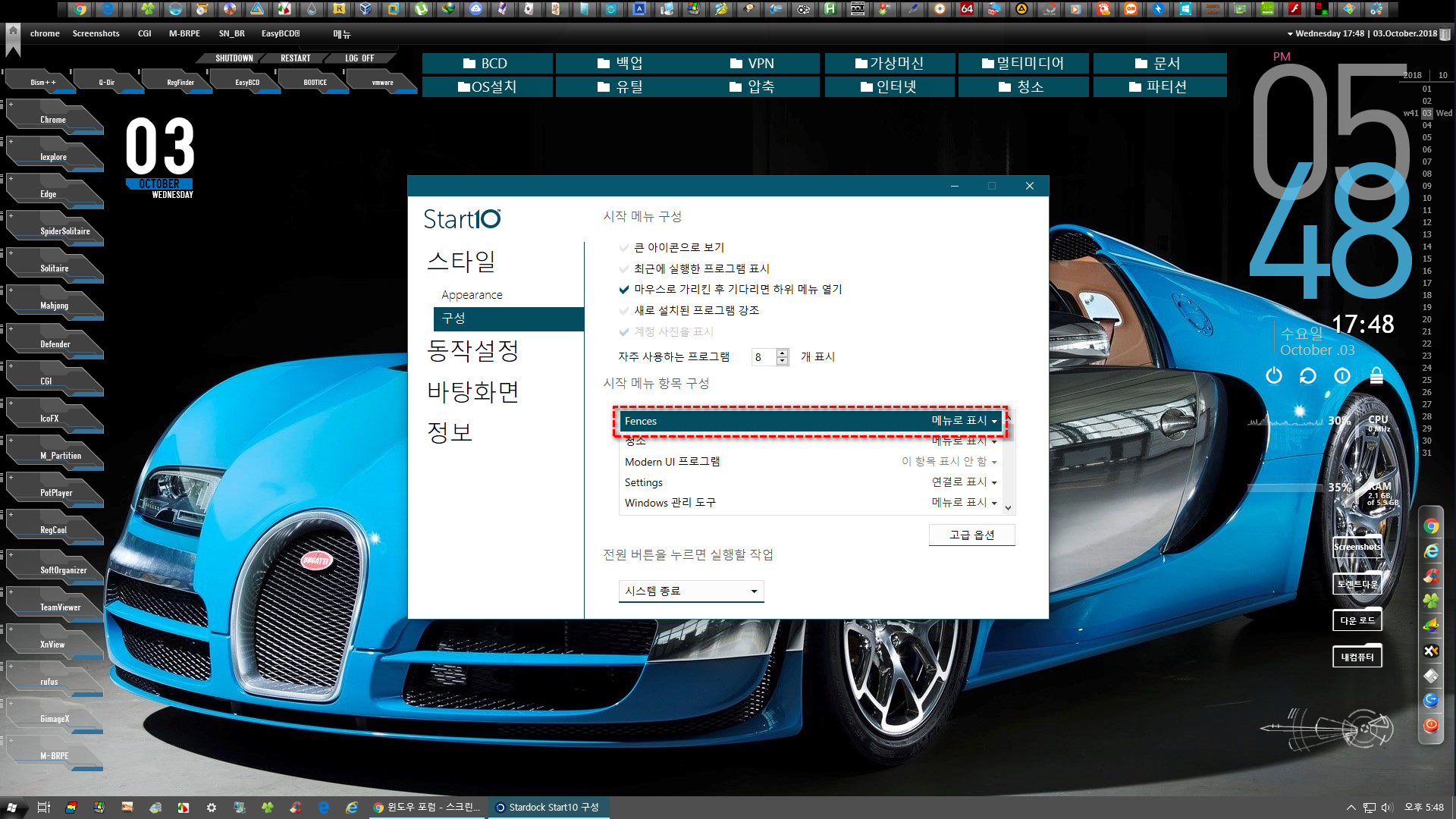Click EasyBCD in the top bar
1456x819 pixels.
pos(281,33)
